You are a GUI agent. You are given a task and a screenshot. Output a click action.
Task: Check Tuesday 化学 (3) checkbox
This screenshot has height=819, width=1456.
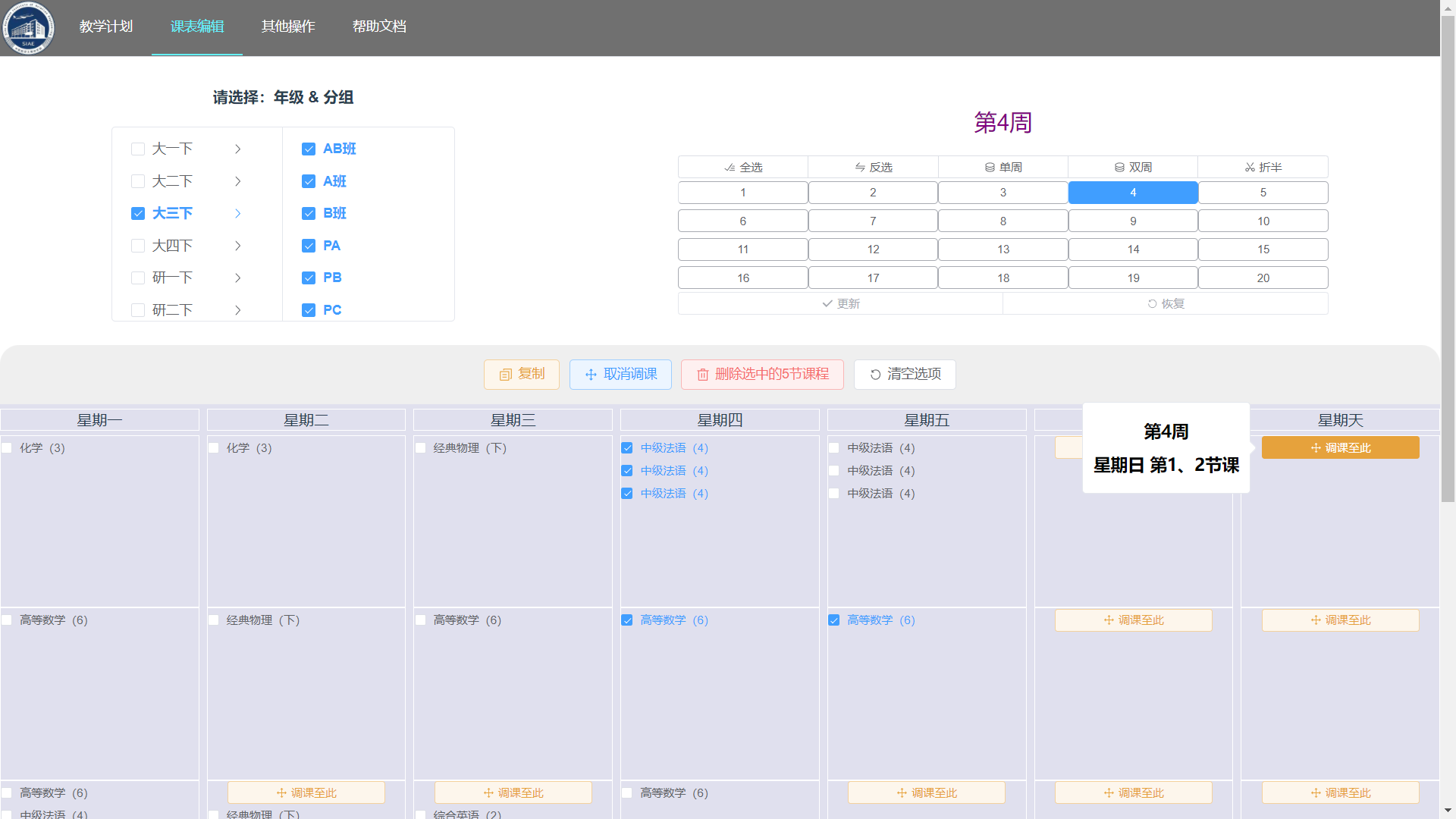pyautogui.click(x=214, y=448)
